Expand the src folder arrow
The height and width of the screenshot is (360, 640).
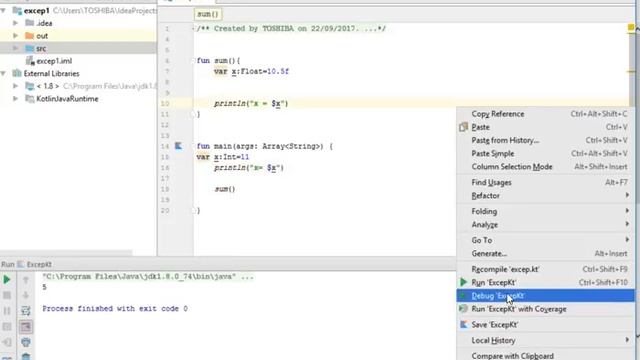[x=16, y=49]
